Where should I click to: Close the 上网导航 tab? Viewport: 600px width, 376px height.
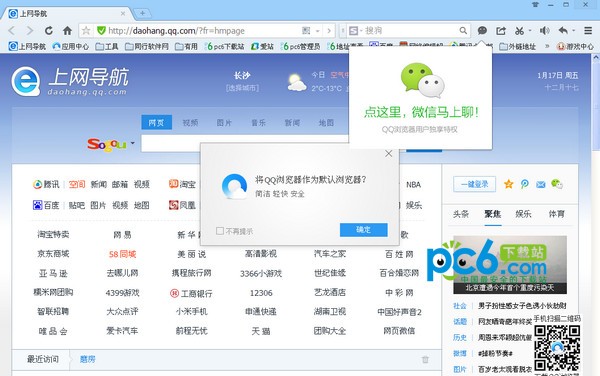click(x=123, y=13)
